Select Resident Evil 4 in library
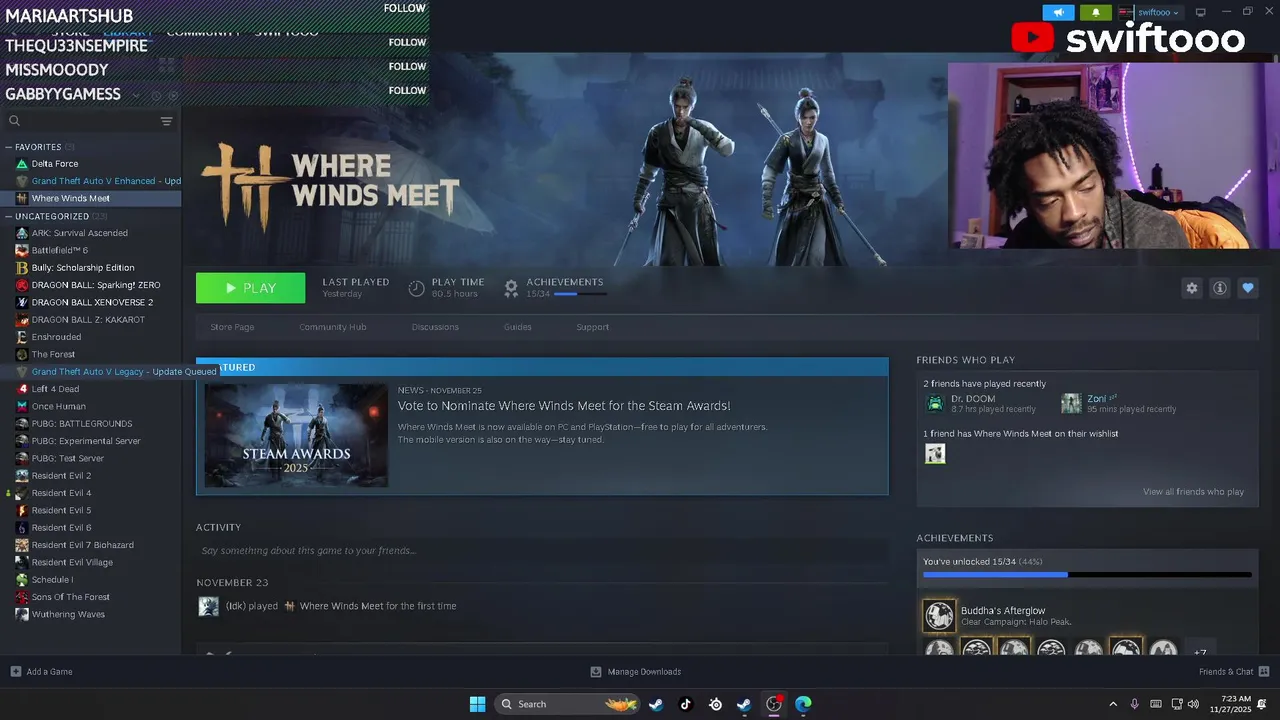1280x720 pixels. 61,493
